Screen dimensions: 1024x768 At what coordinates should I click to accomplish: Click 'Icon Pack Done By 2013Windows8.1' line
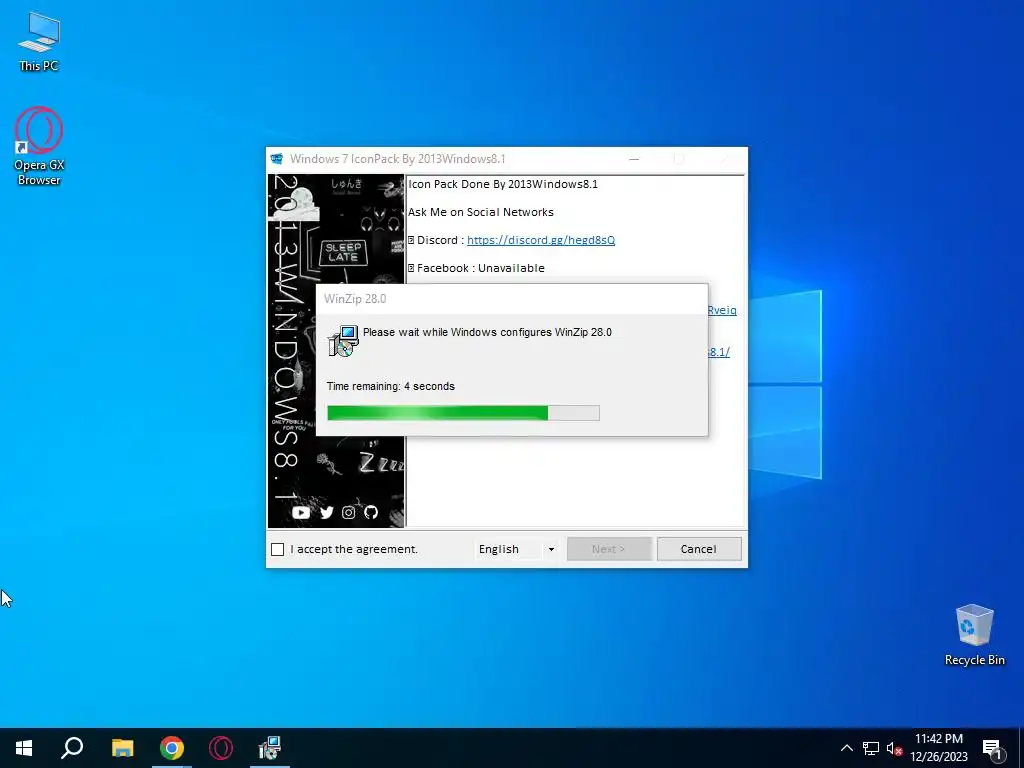(503, 184)
